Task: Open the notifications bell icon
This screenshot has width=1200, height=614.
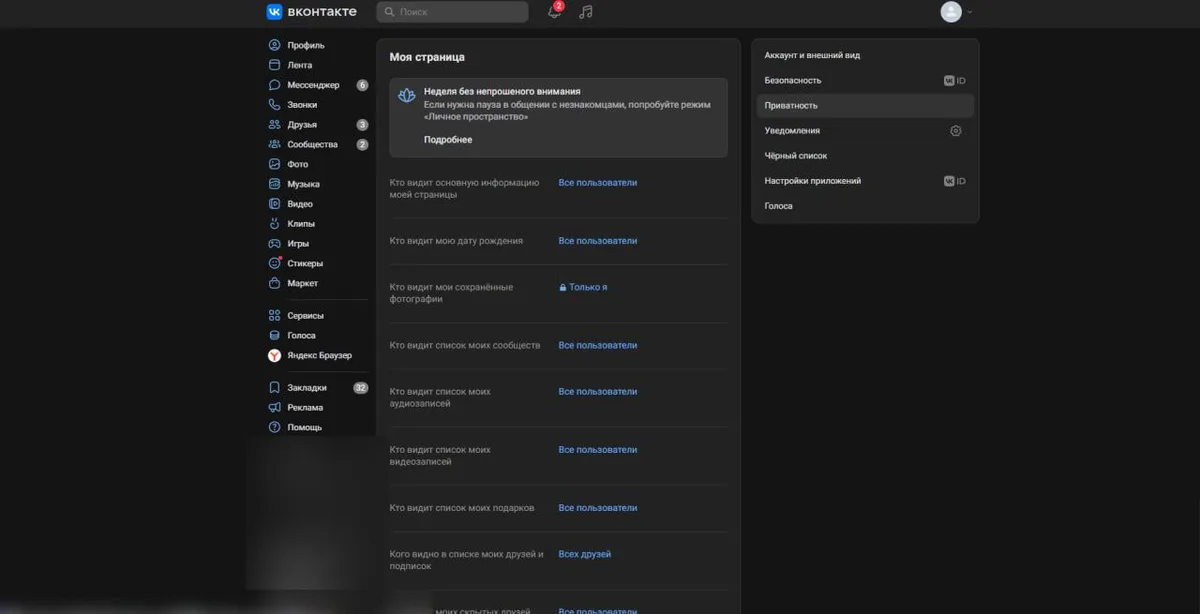Action: coord(554,12)
